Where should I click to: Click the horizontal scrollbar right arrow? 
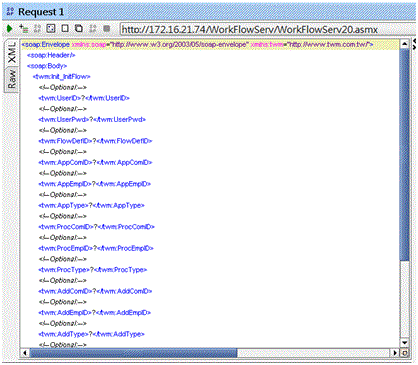[x=395, y=353]
